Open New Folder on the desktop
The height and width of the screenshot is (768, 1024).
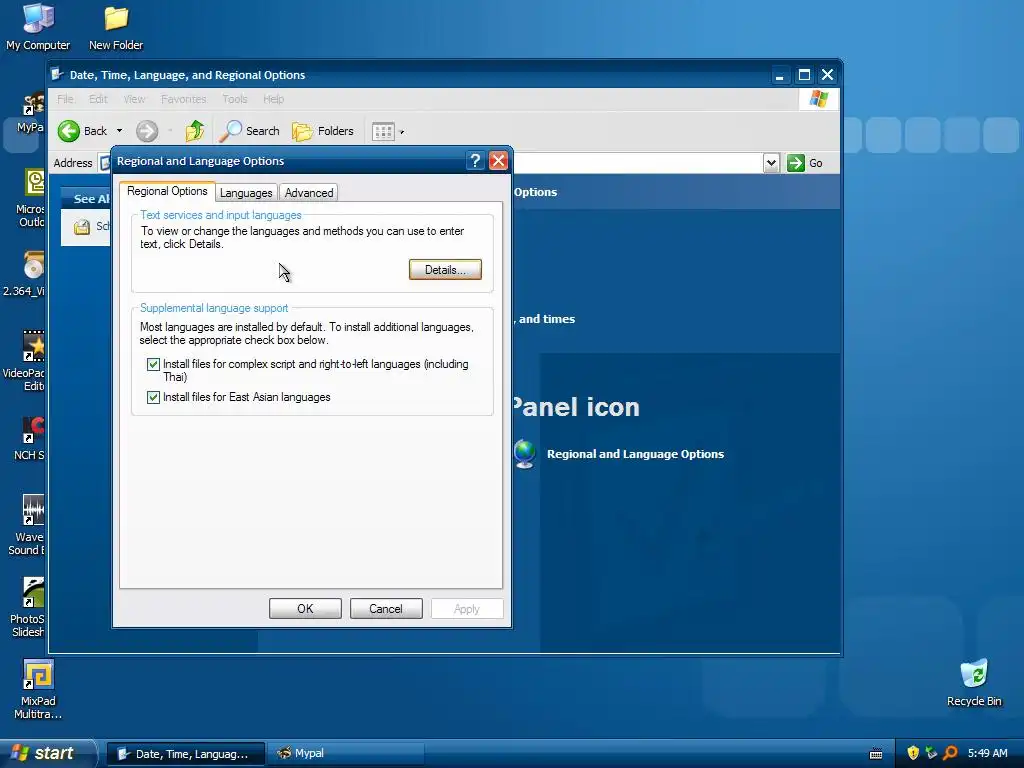116,27
